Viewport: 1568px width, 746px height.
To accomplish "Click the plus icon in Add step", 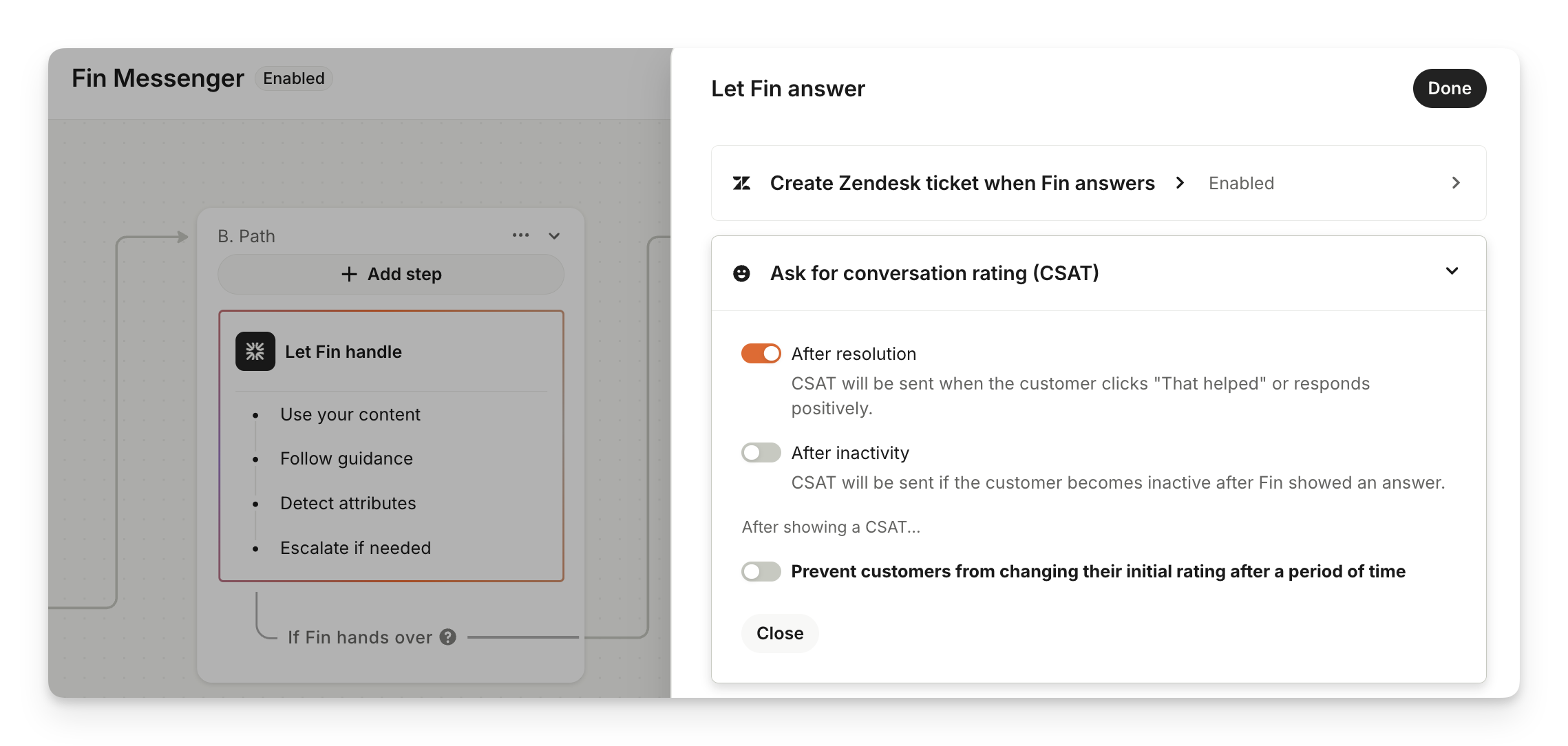I will point(349,274).
